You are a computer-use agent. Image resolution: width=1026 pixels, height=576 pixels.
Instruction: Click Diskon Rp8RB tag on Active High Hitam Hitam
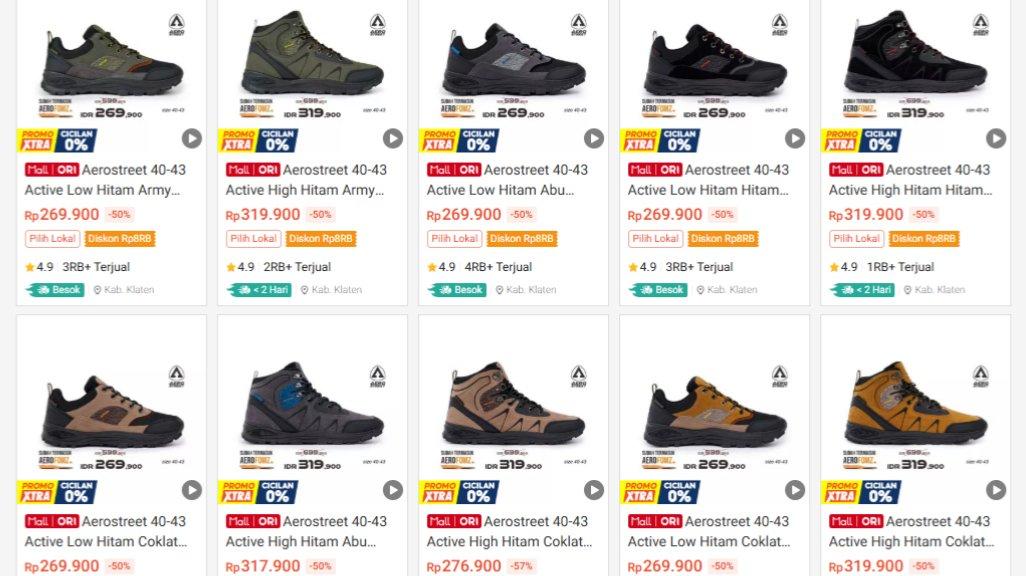coord(923,239)
